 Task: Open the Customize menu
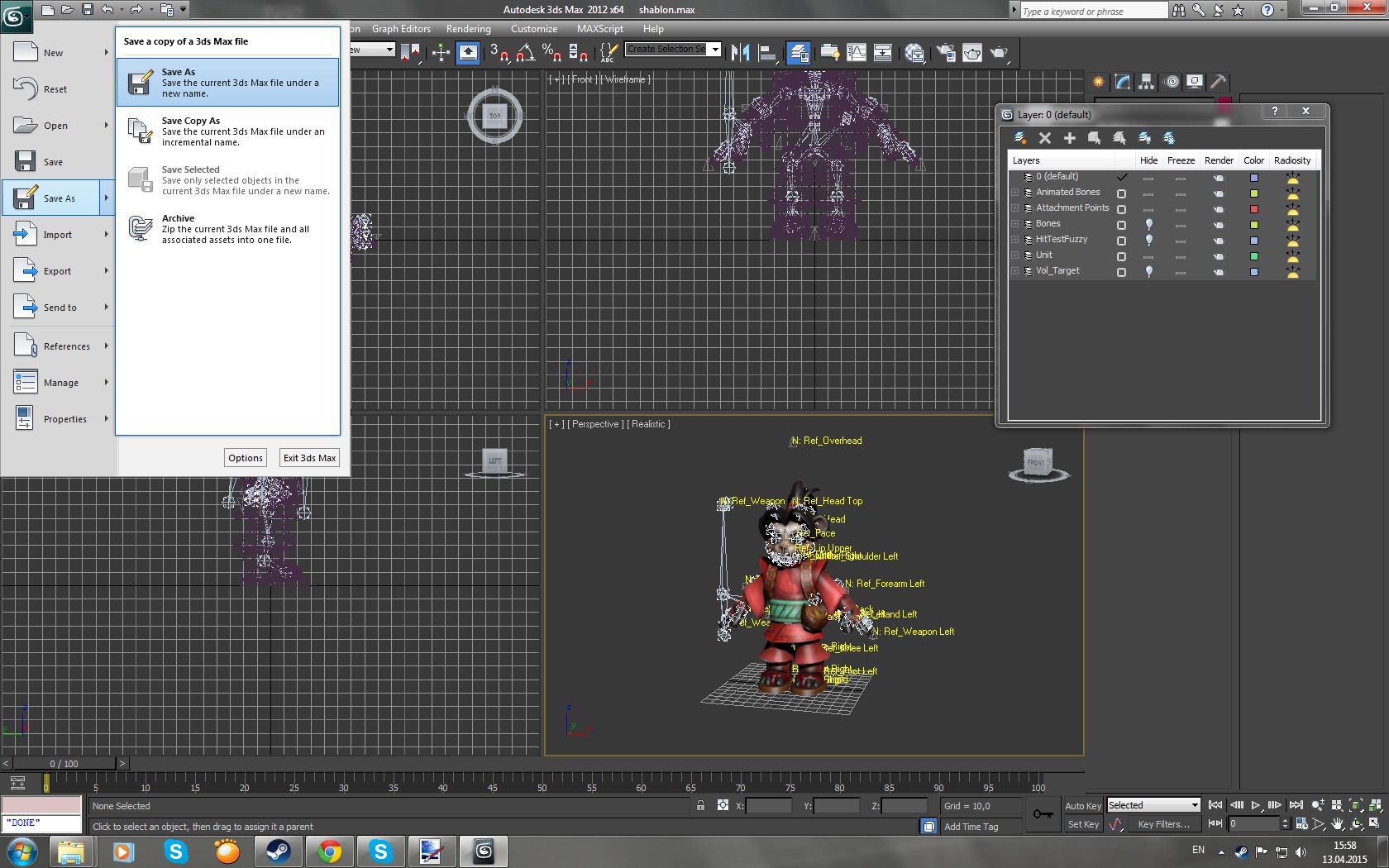tap(534, 29)
